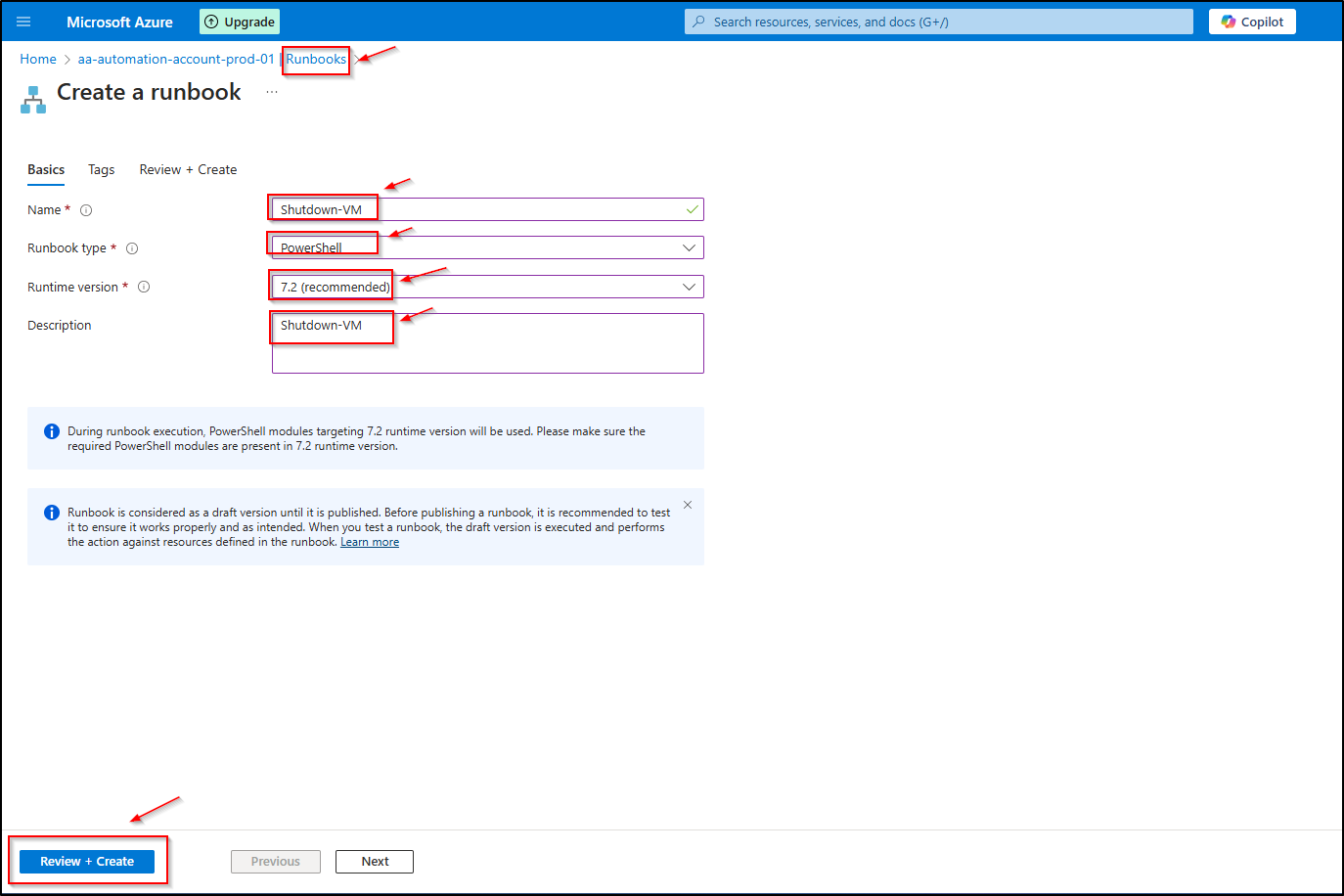Open the ellipsis more options menu

tap(272, 92)
